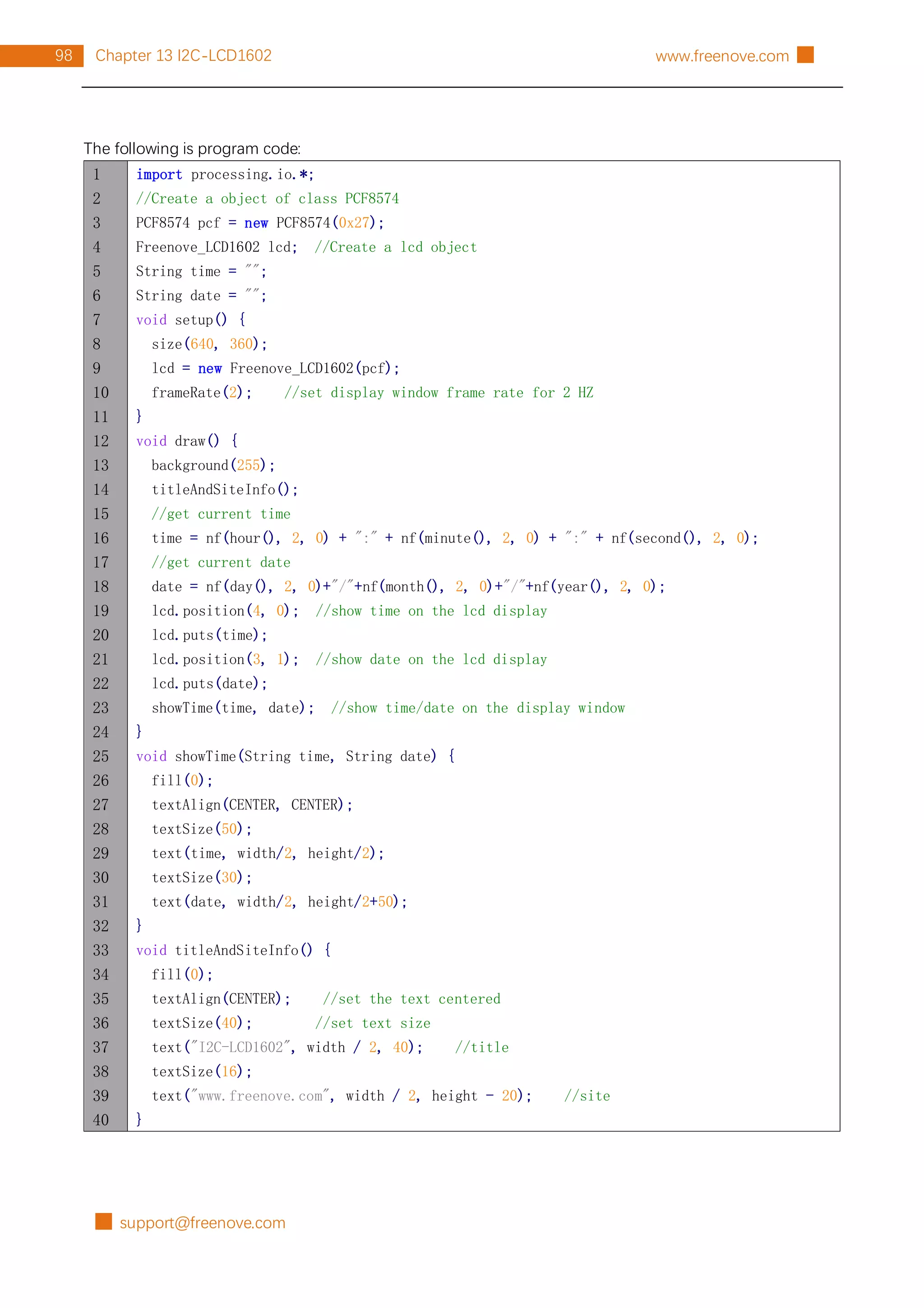Select the code 'frameRate(2);'
Image resolution: width=924 pixels, height=1308 pixels.
[202, 393]
